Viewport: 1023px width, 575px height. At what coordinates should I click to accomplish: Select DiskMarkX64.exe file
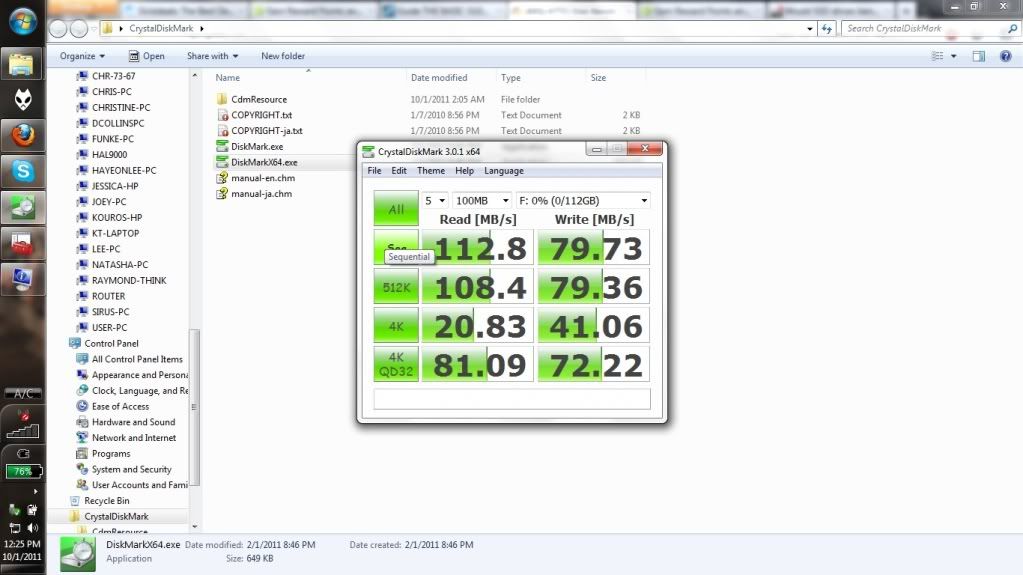pos(264,162)
